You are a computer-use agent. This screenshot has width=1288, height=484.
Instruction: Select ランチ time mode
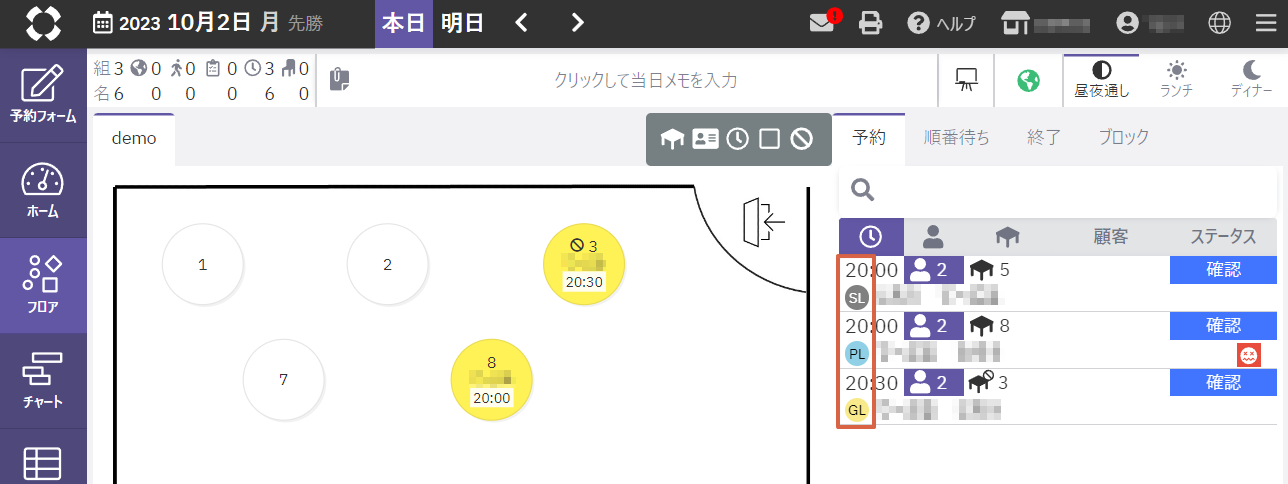click(x=1176, y=80)
